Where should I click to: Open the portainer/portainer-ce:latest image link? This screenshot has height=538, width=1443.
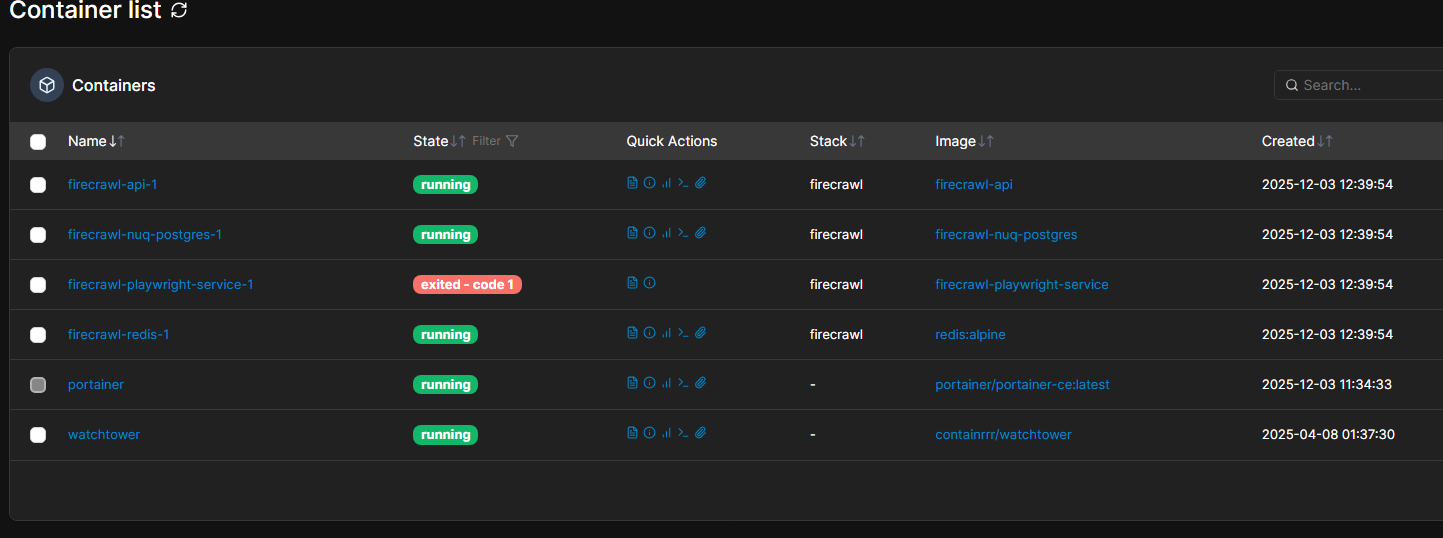(x=1022, y=384)
